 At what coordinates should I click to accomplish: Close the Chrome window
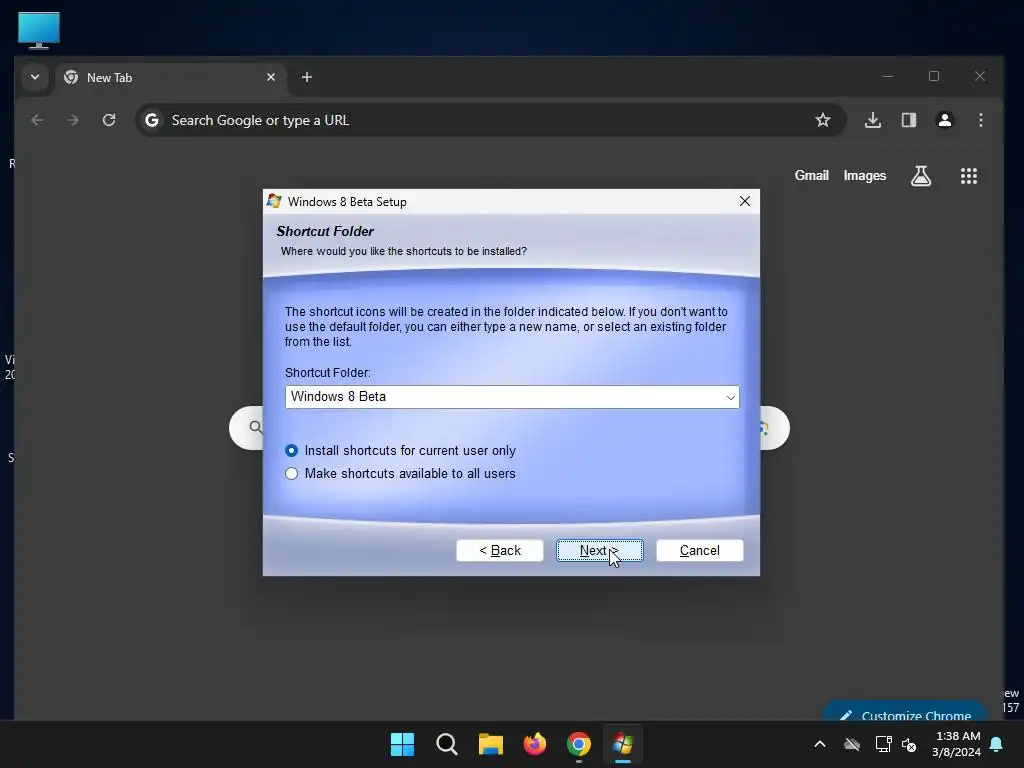980,76
